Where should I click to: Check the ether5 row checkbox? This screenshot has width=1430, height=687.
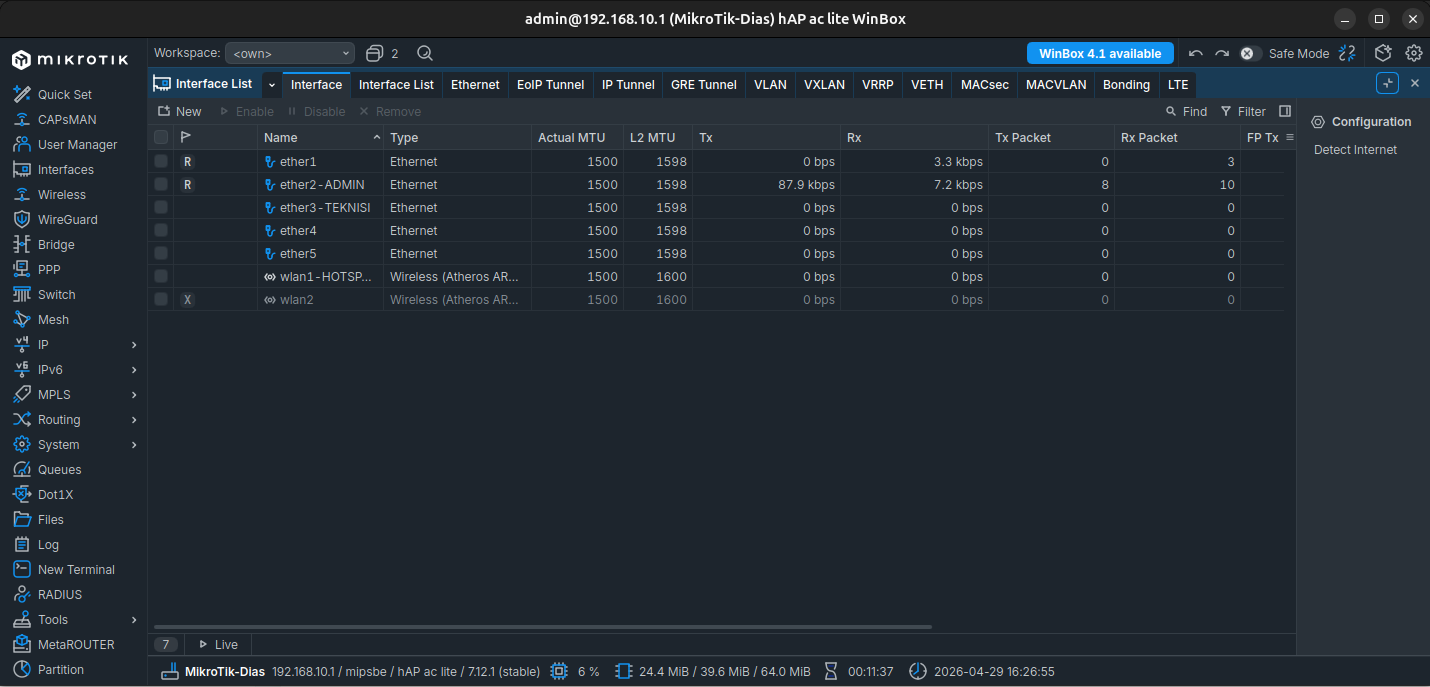[x=161, y=253]
